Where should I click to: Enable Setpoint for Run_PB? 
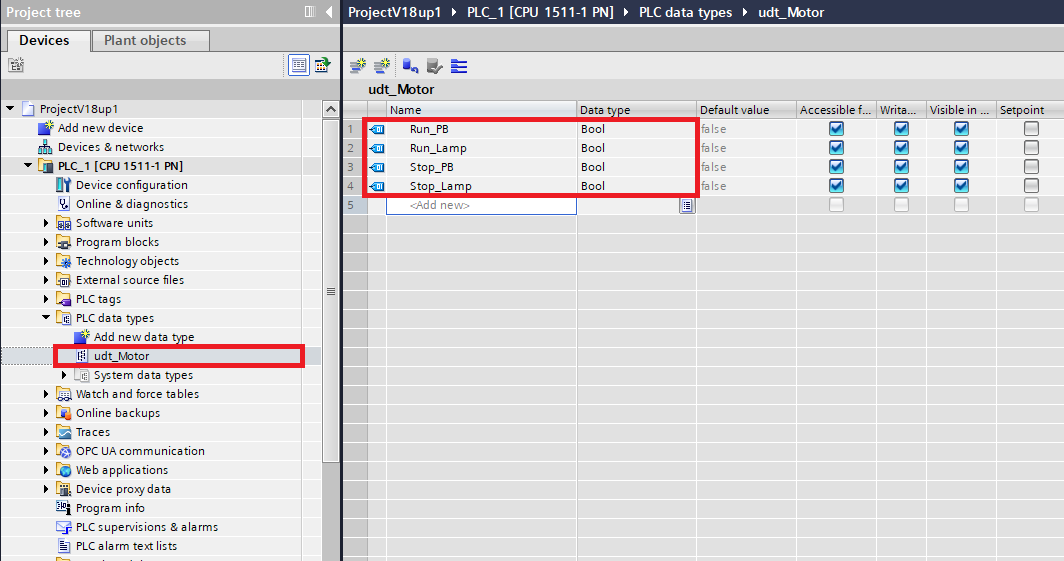pos(1031,128)
